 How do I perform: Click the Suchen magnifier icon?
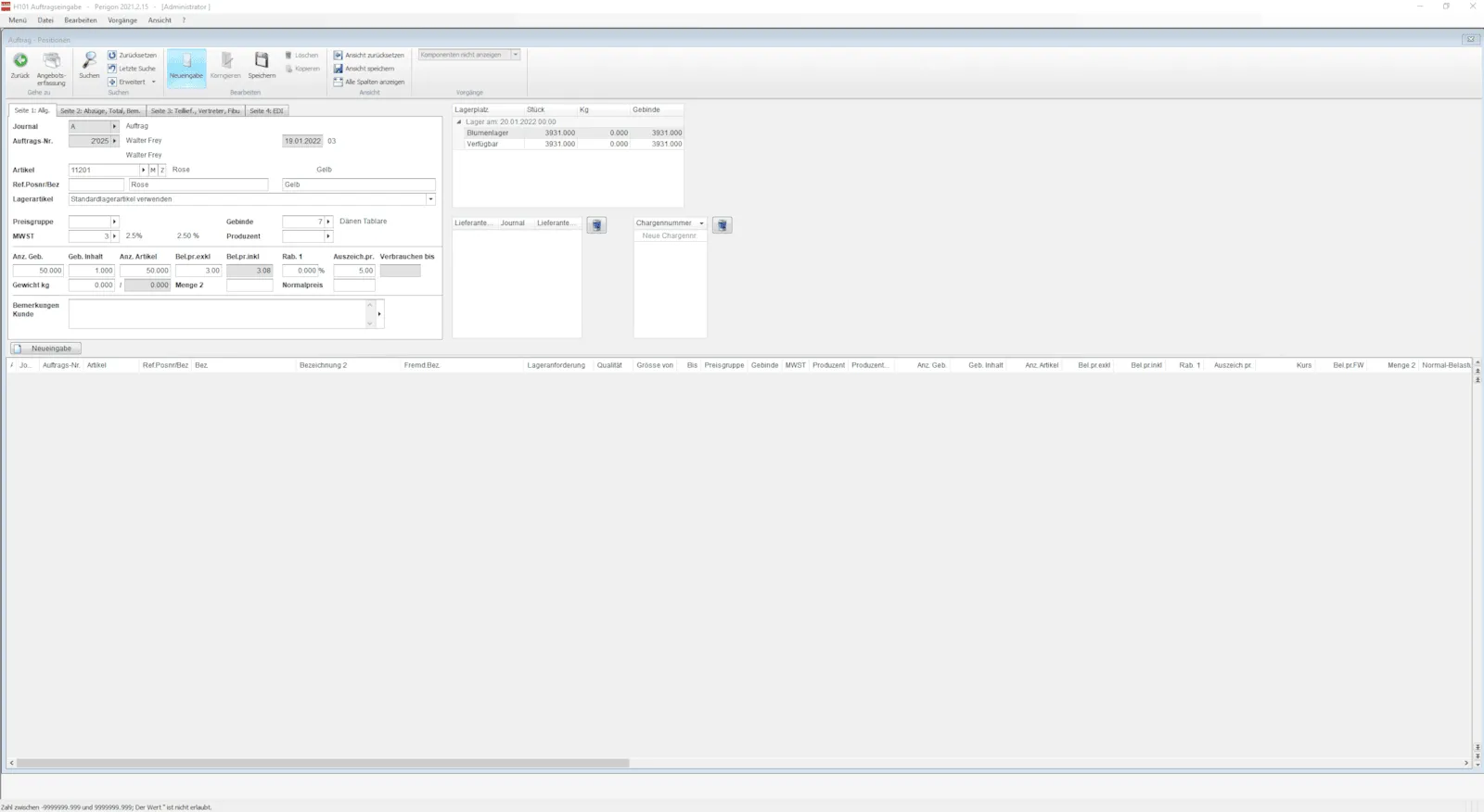tap(89, 61)
